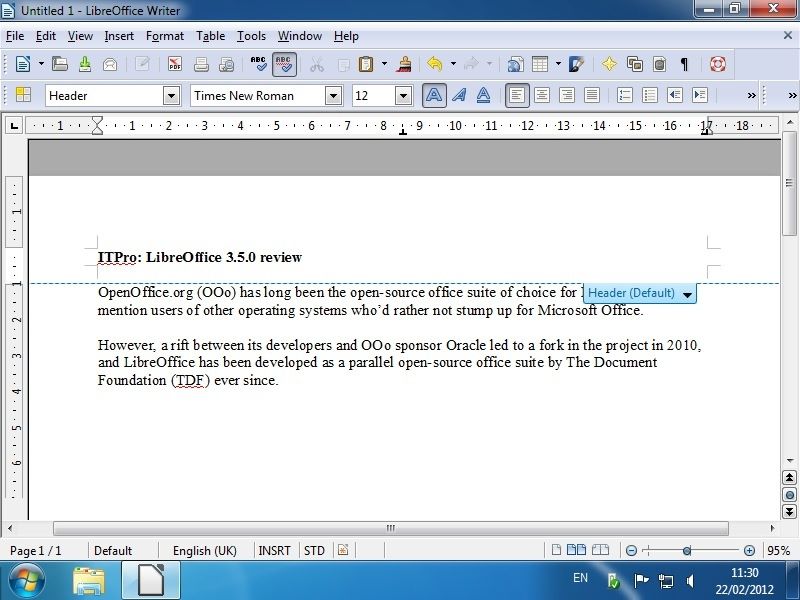800x600 pixels.
Task: Select book view layout icon
Action: [x=600, y=550]
